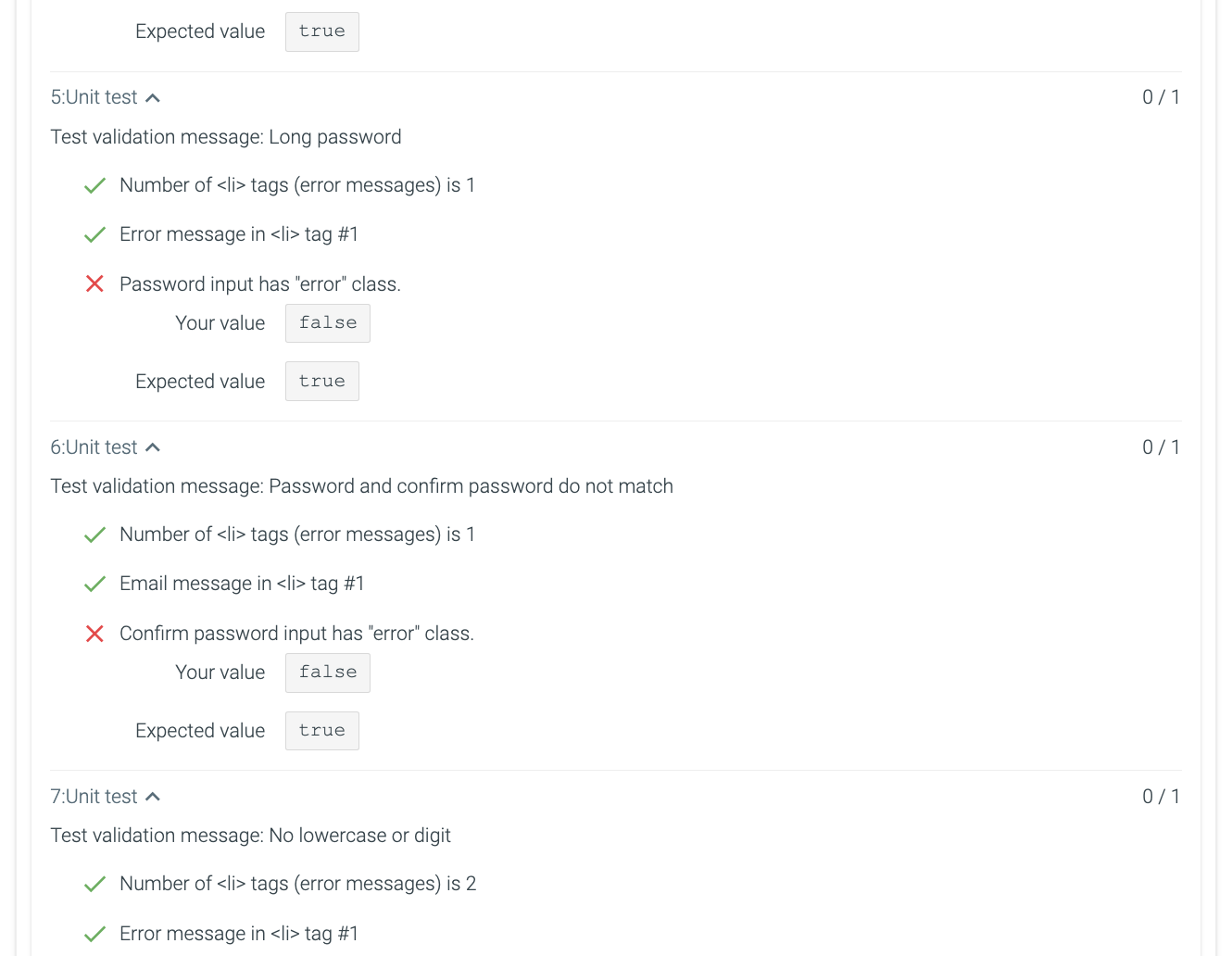Click the checkmark beside 'Number of <li> tags (error messages) is 2'
This screenshot has height=956, width=1232.
pyautogui.click(x=94, y=884)
